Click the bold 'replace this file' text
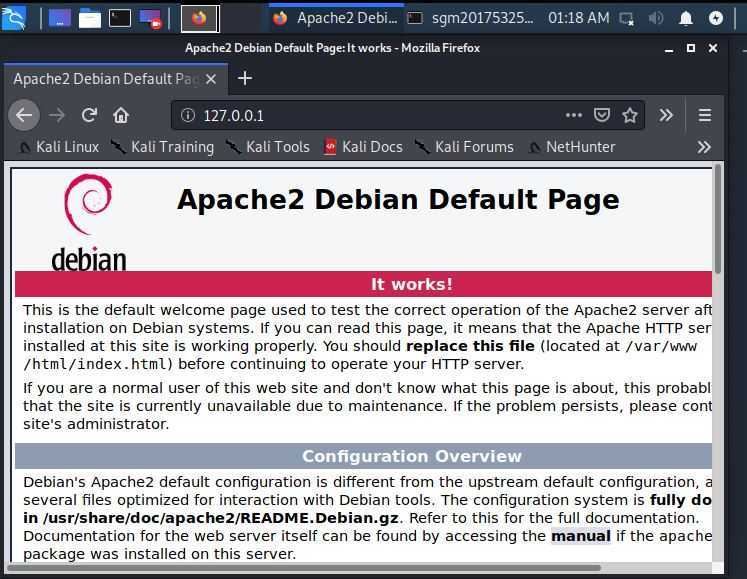 (470, 346)
